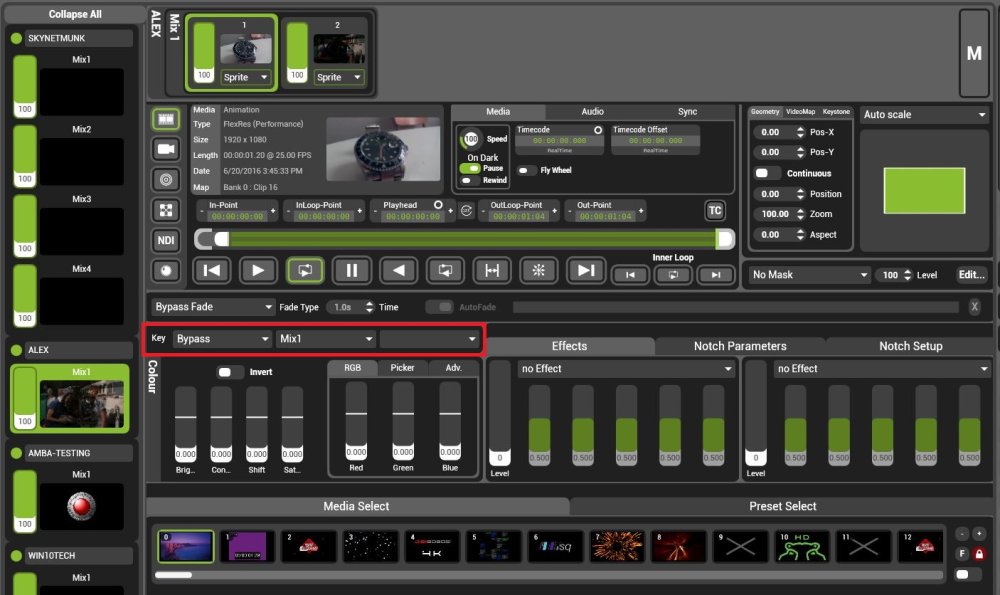Open layer 1 Sprite dropdown
This screenshot has height=595, width=1000.
pos(246,77)
